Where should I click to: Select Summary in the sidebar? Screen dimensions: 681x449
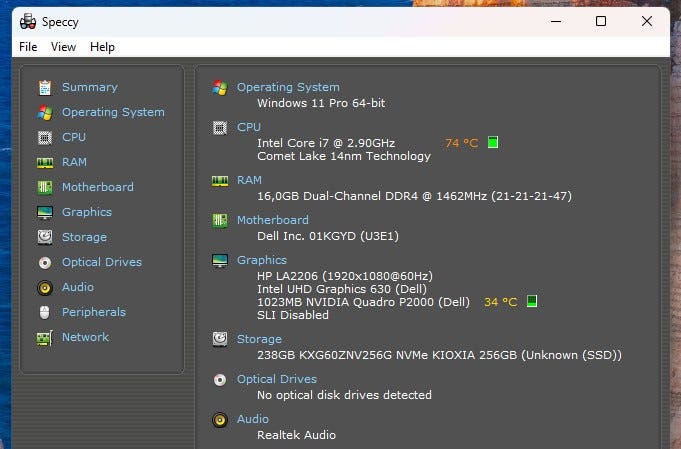pyautogui.click(x=90, y=87)
